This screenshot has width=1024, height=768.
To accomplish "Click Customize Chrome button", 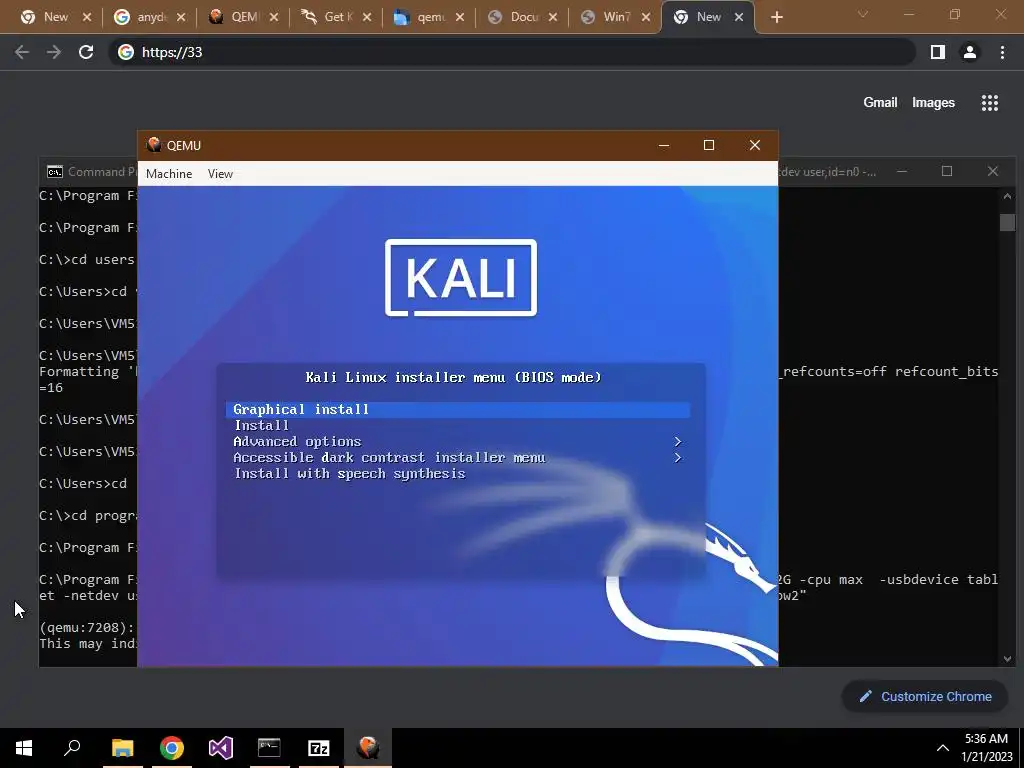I will point(925,697).
